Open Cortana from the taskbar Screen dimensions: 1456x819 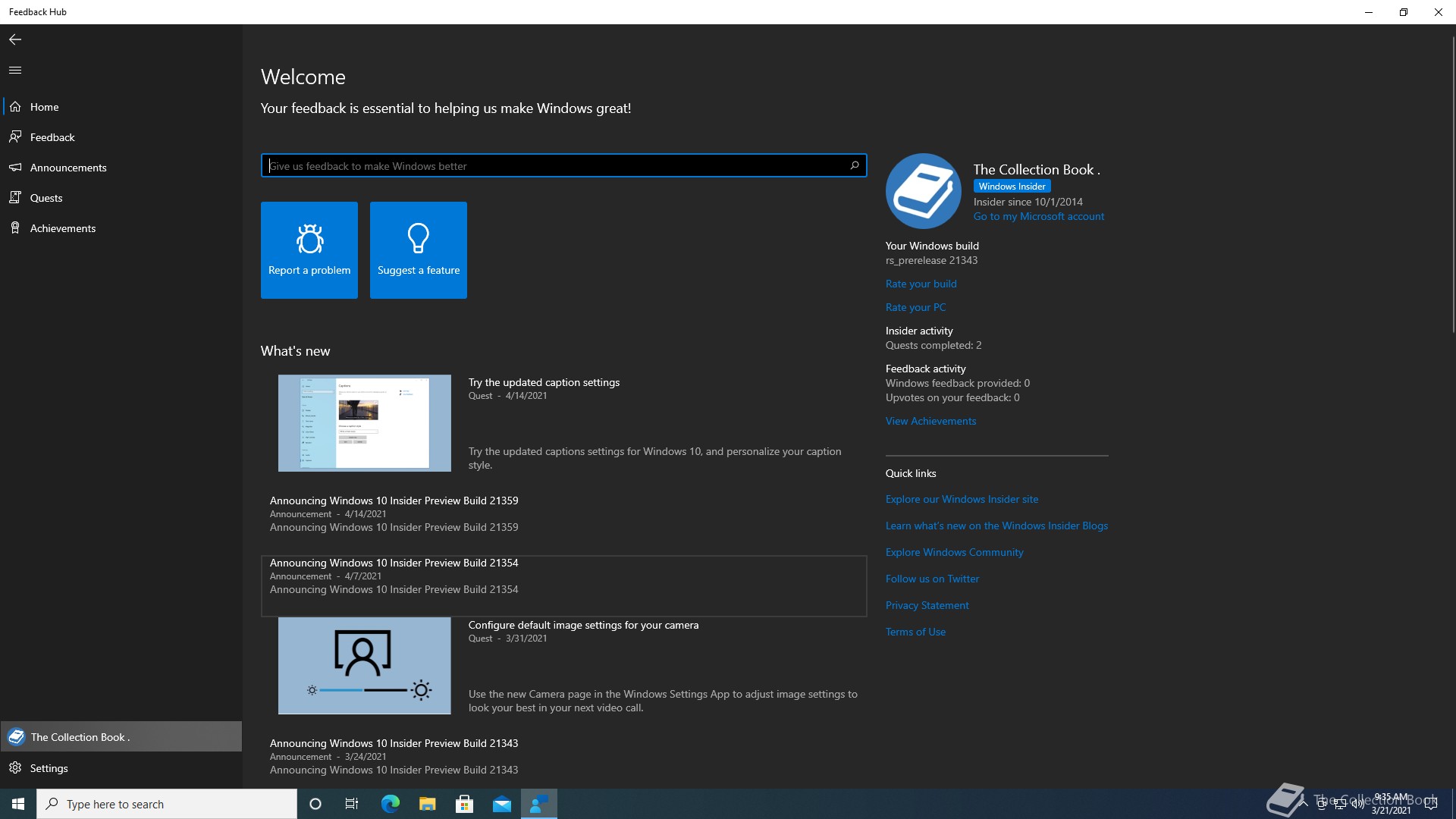coord(315,804)
